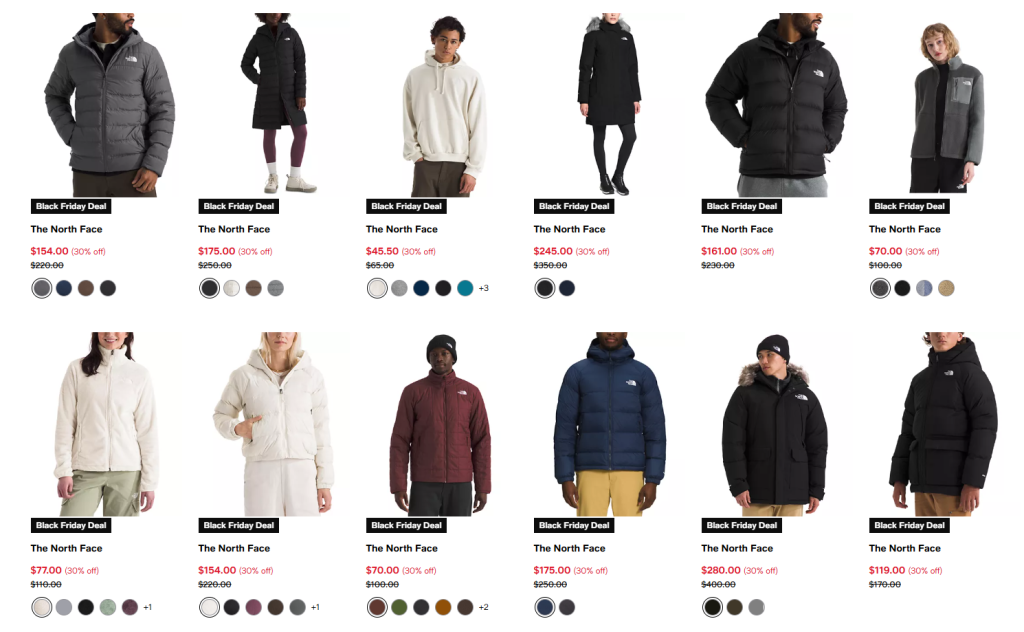This screenshot has width=1024, height=632.
Task: Show +1 more color for $77.00 fleece
Action: (148, 607)
